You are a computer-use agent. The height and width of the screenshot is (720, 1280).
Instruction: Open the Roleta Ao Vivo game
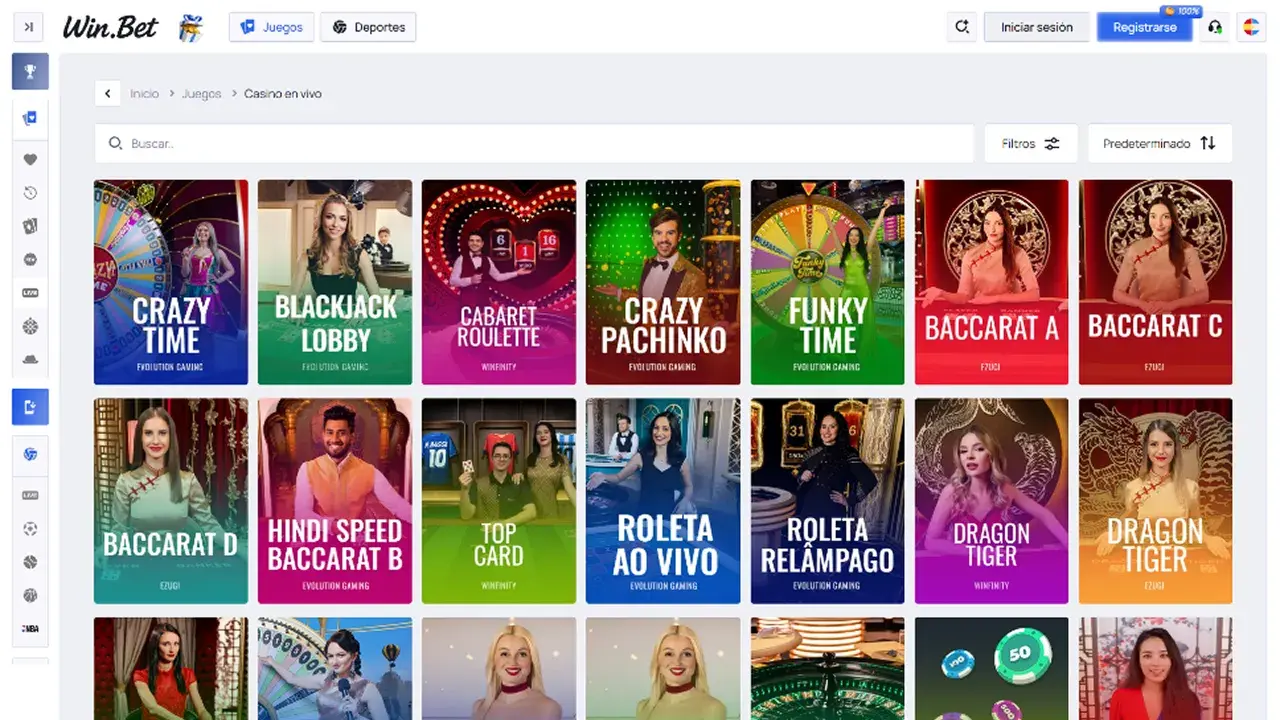coord(663,501)
